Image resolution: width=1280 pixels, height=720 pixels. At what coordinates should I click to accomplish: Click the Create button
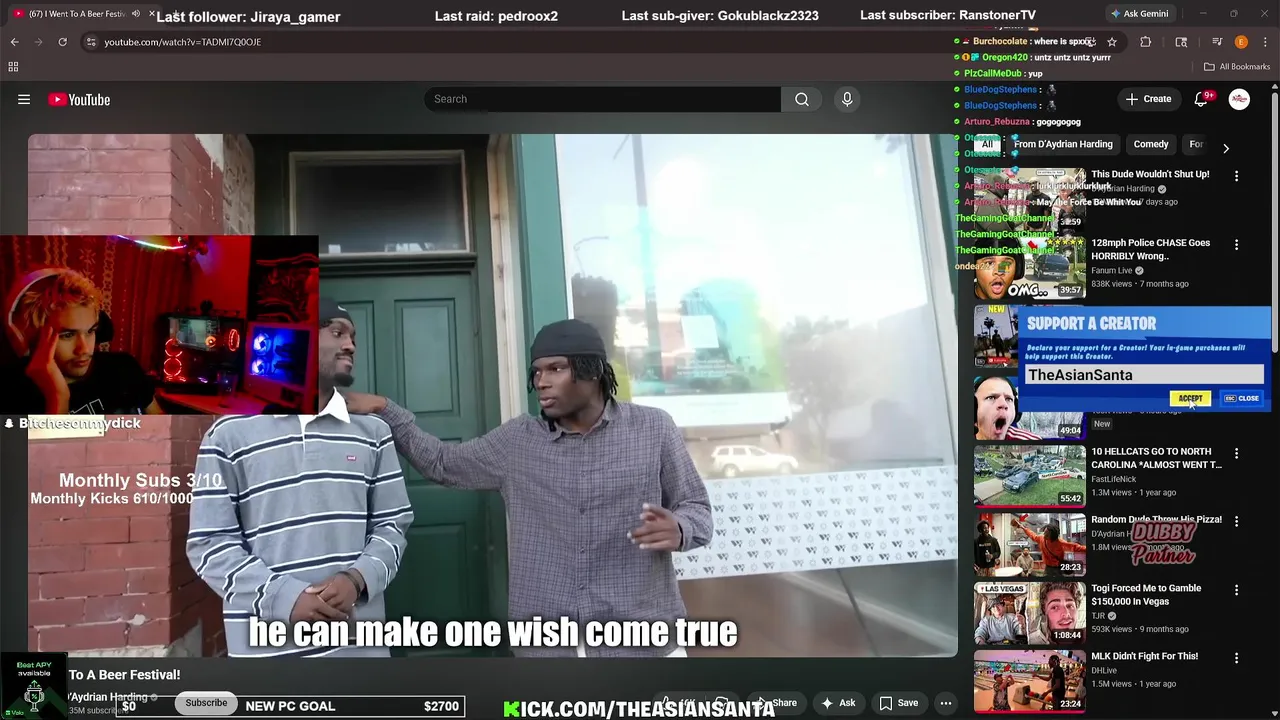pos(1148,99)
